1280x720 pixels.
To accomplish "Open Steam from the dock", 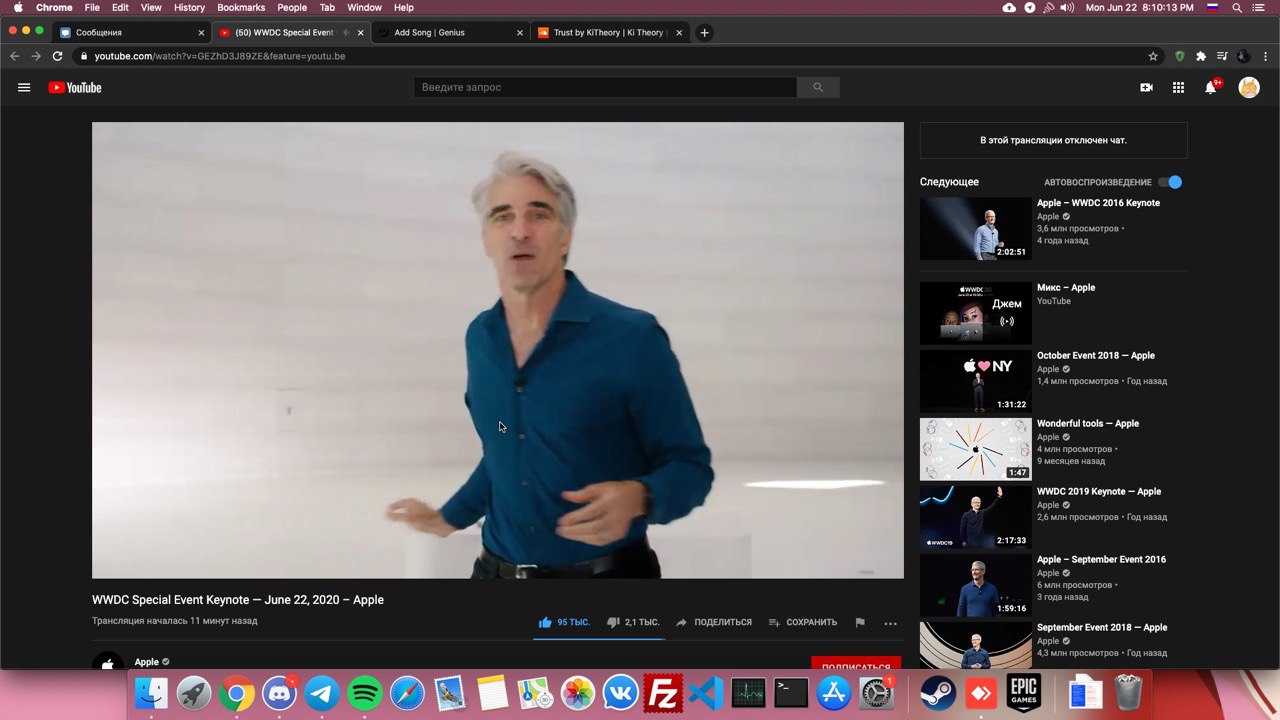I will [937, 693].
